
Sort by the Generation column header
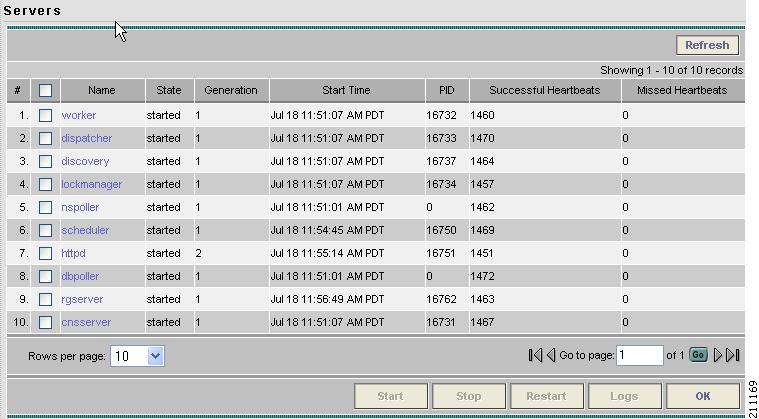pos(231,90)
